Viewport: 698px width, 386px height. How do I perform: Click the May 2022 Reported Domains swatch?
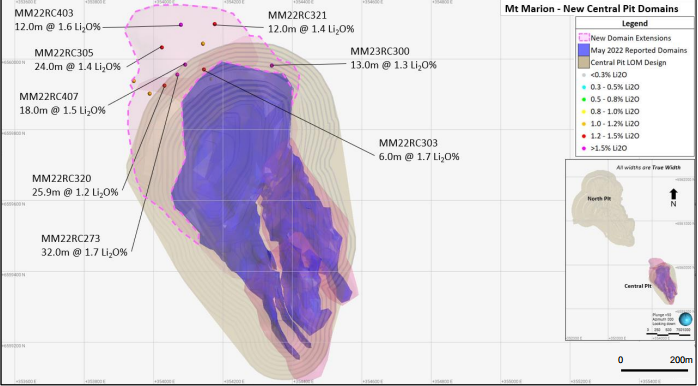584,50
